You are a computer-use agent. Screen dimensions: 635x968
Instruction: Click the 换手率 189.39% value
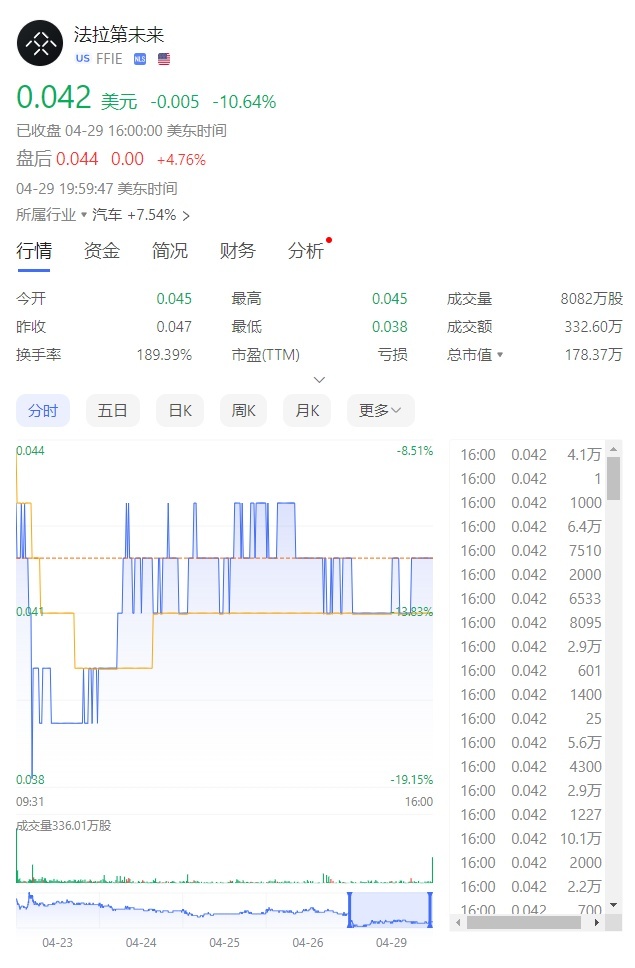pos(164,355)
